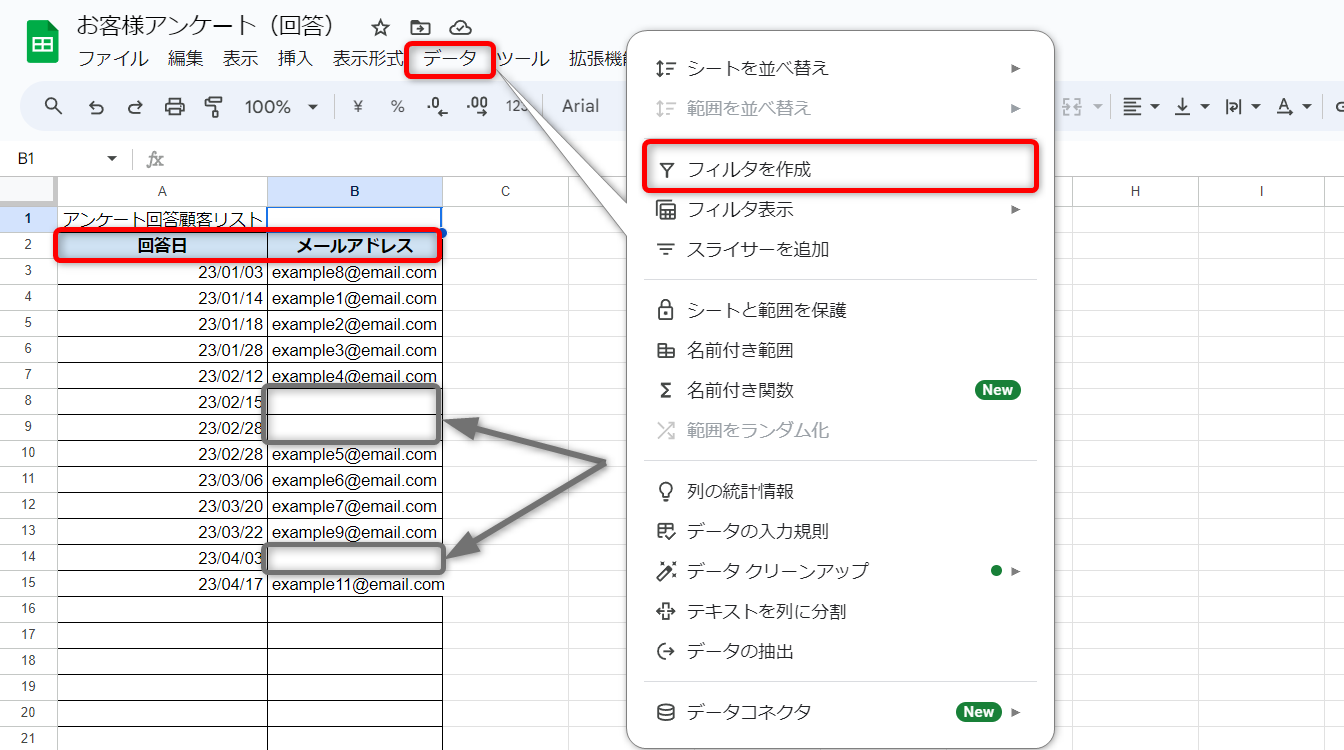
Task: Open the Arial font selector
Action: (580, 107)
